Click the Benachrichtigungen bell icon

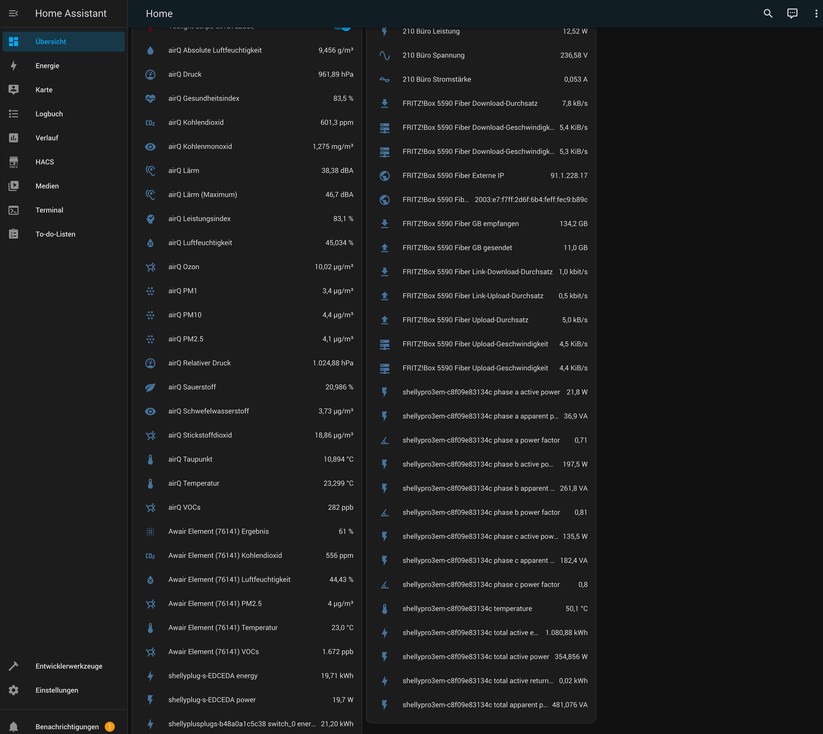[11, 727]
